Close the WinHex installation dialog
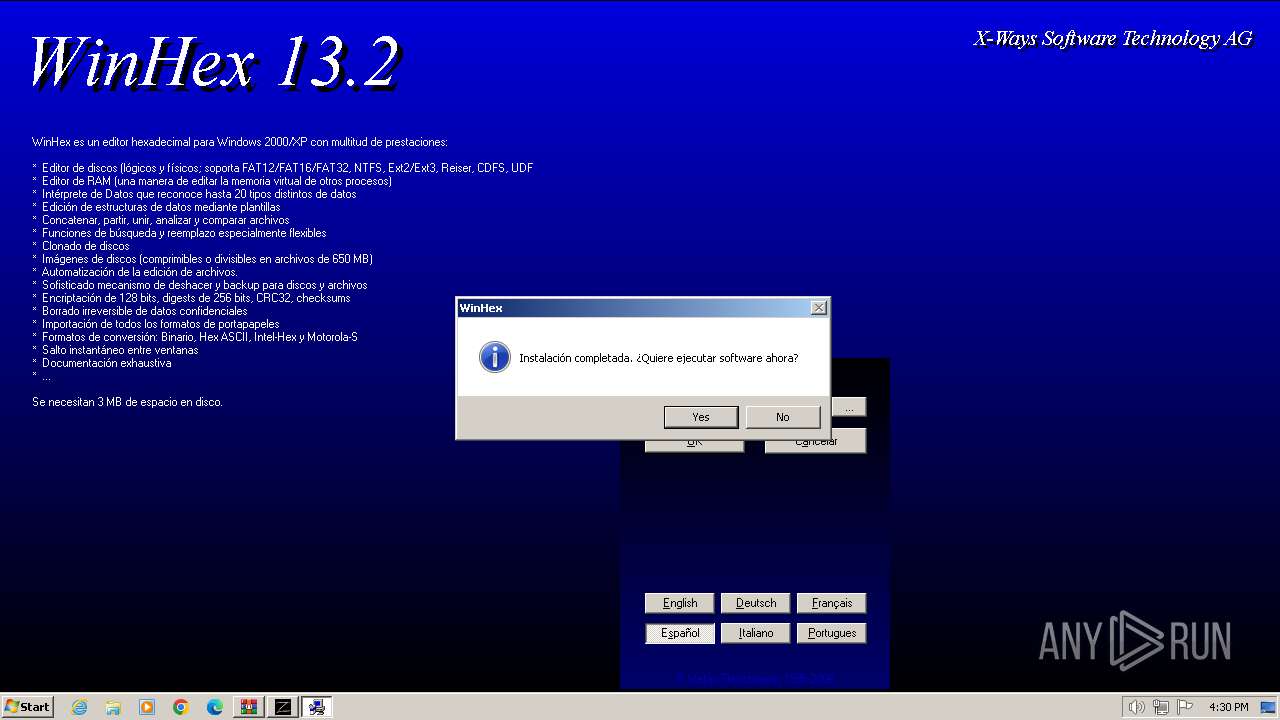 [x=819, y=308]
